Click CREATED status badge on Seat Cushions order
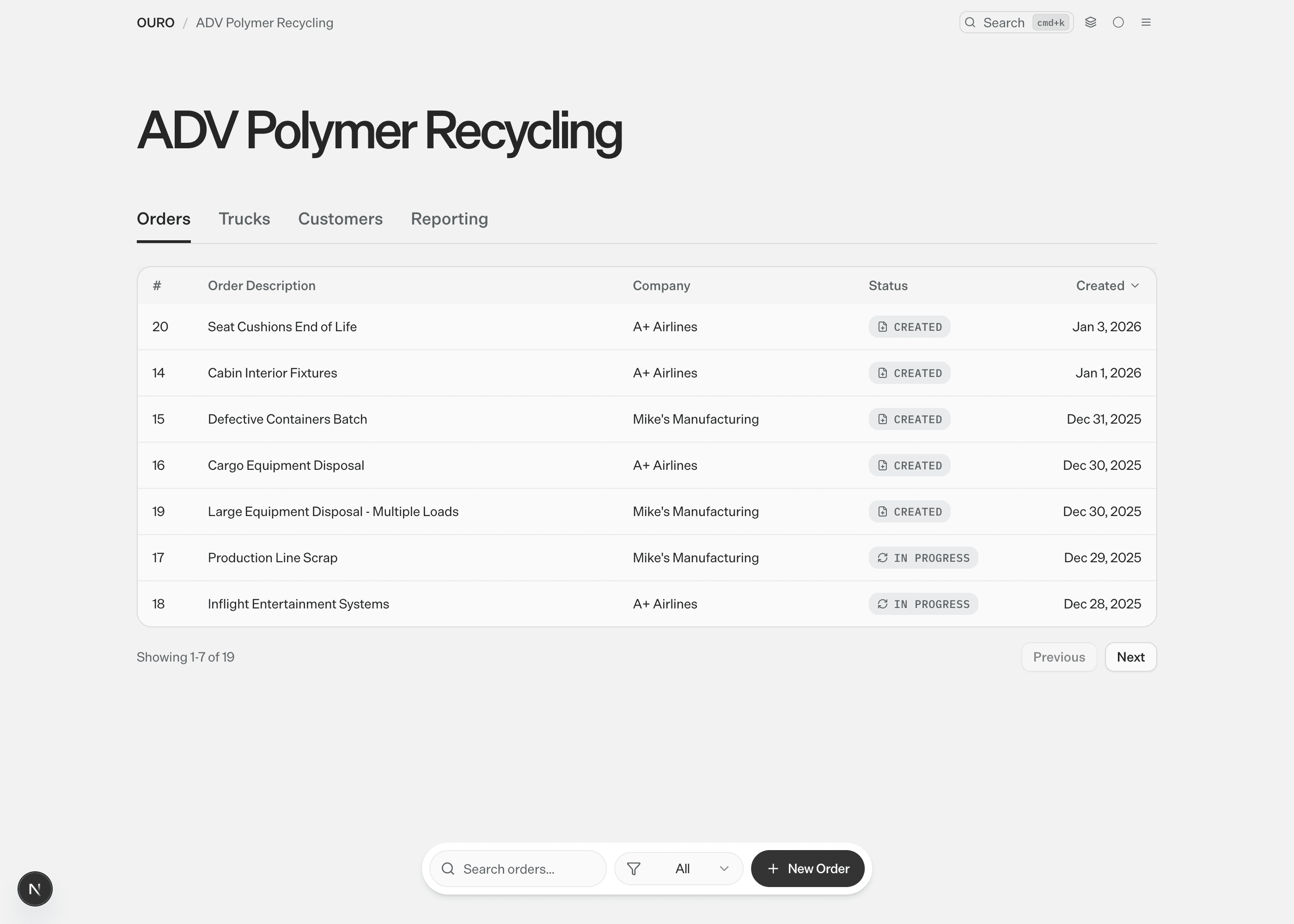The height and width of the screenshot is (924, 1294). 909,327
